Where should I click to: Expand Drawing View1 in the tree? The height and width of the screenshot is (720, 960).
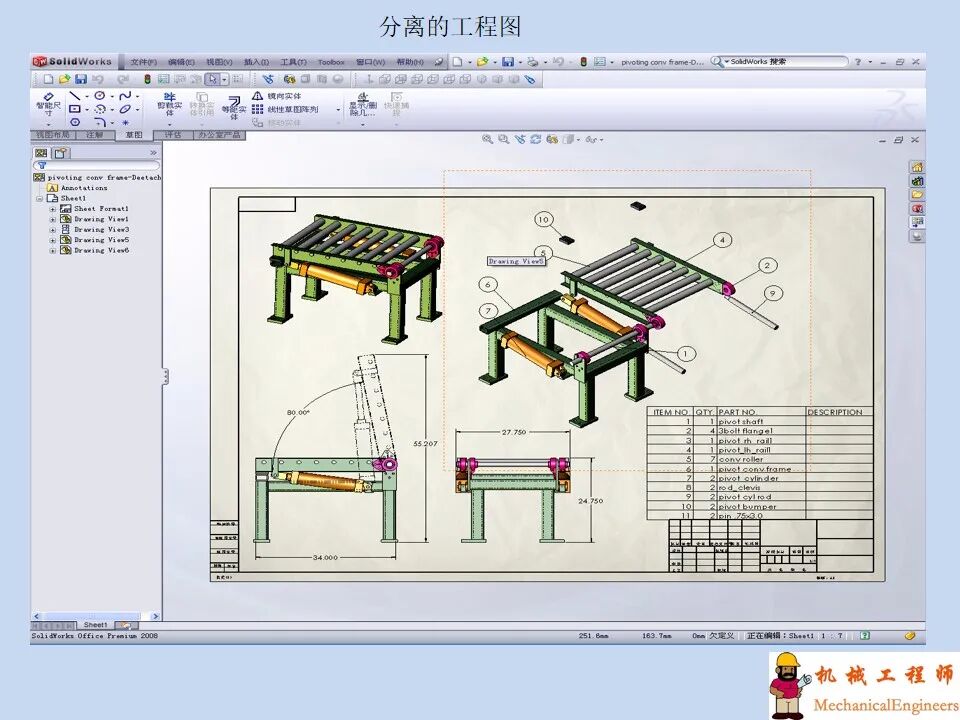[51, 219]
